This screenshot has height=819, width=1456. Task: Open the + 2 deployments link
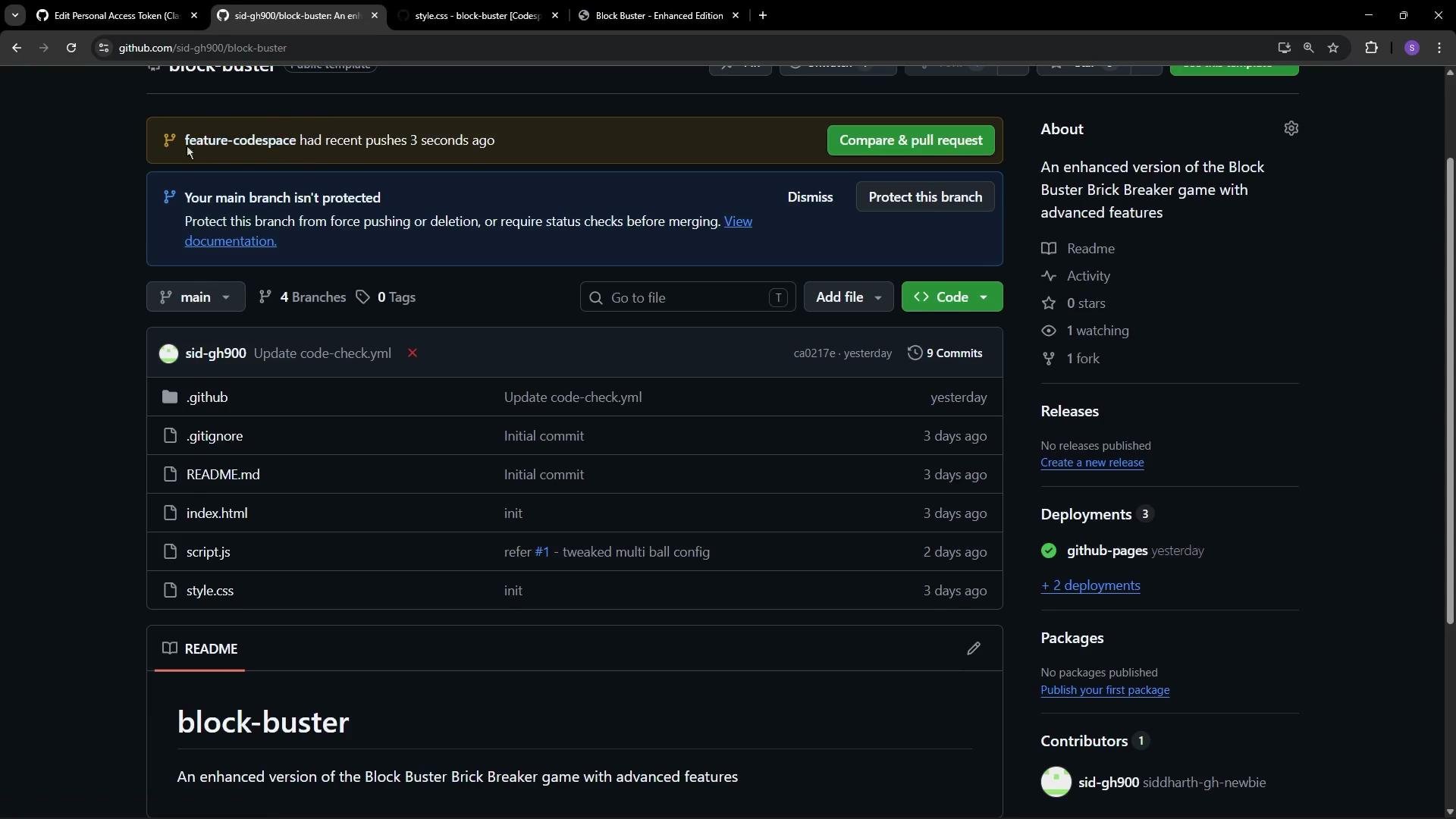pos(1090,585)
